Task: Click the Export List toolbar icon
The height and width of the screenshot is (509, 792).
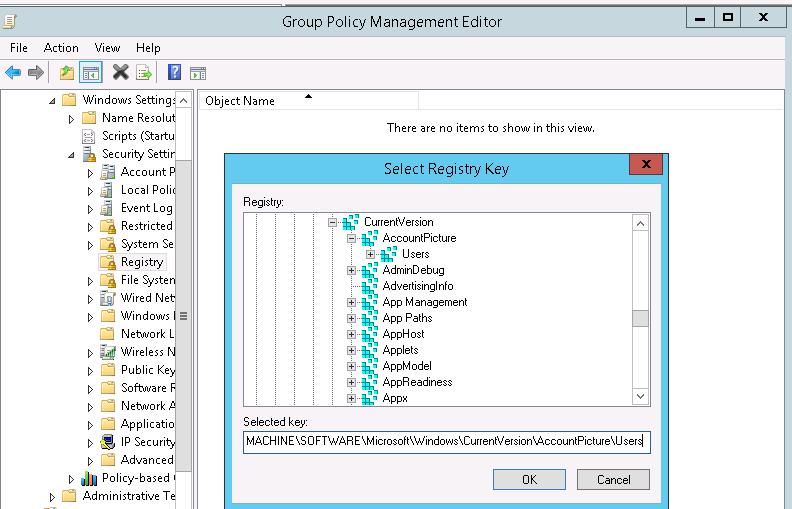Action: click(144, 72)
